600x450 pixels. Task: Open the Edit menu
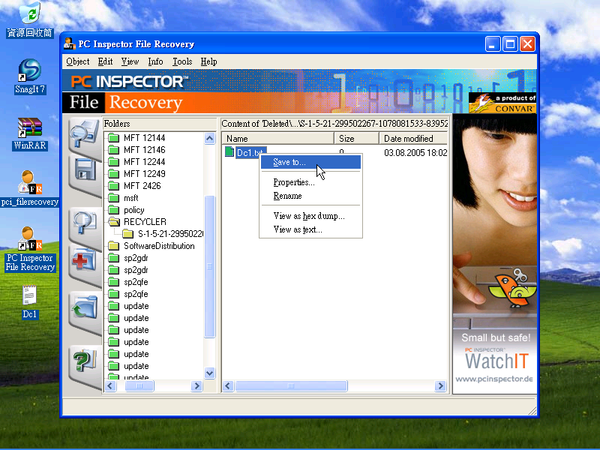tap(105, 62)
